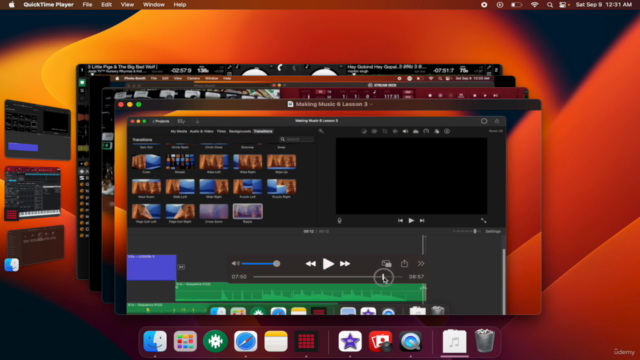Select the highlighted Ripple transition thumbnail

pos(248,211)
